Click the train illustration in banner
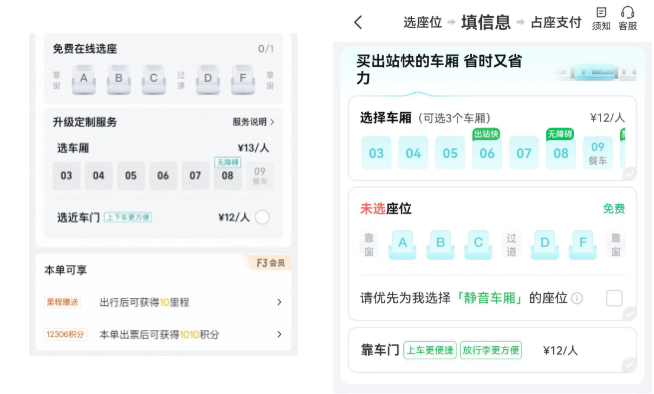 click(597, 73)
